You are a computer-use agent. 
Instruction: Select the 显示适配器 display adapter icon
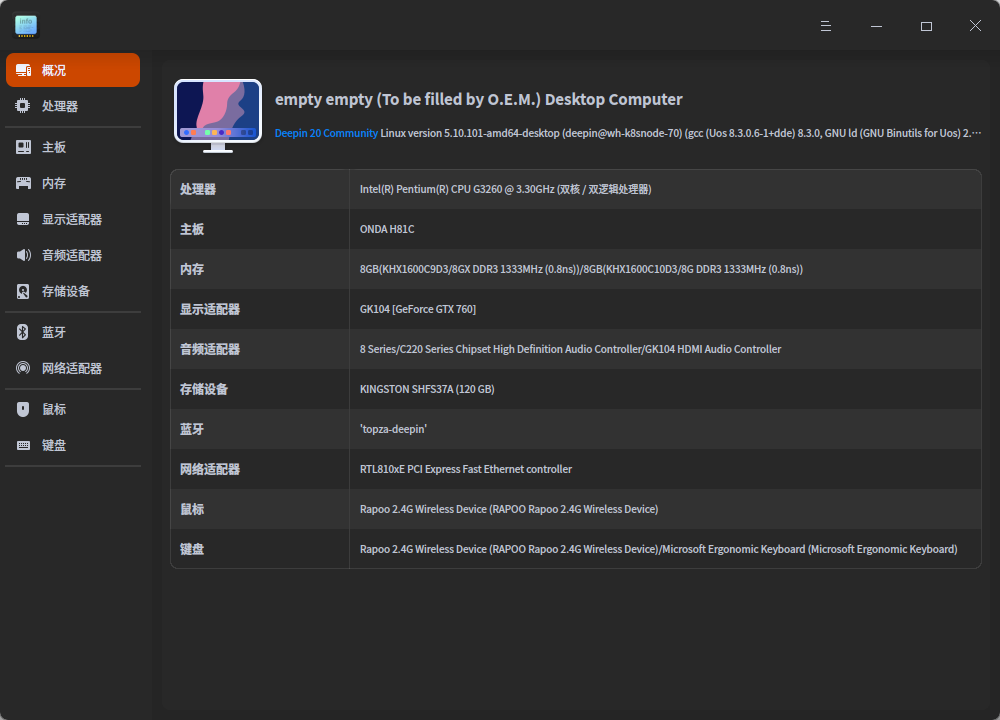pyautogui.click(x=22, y=218)
